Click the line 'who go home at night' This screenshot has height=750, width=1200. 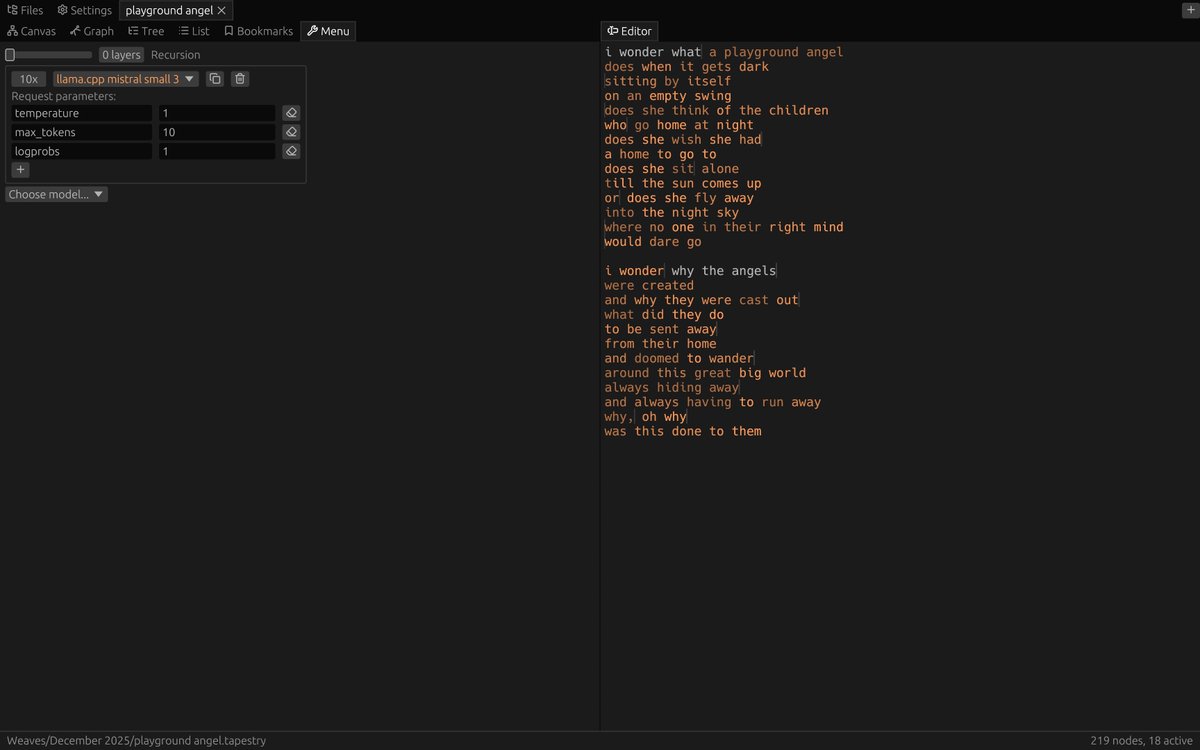(679, 125)
